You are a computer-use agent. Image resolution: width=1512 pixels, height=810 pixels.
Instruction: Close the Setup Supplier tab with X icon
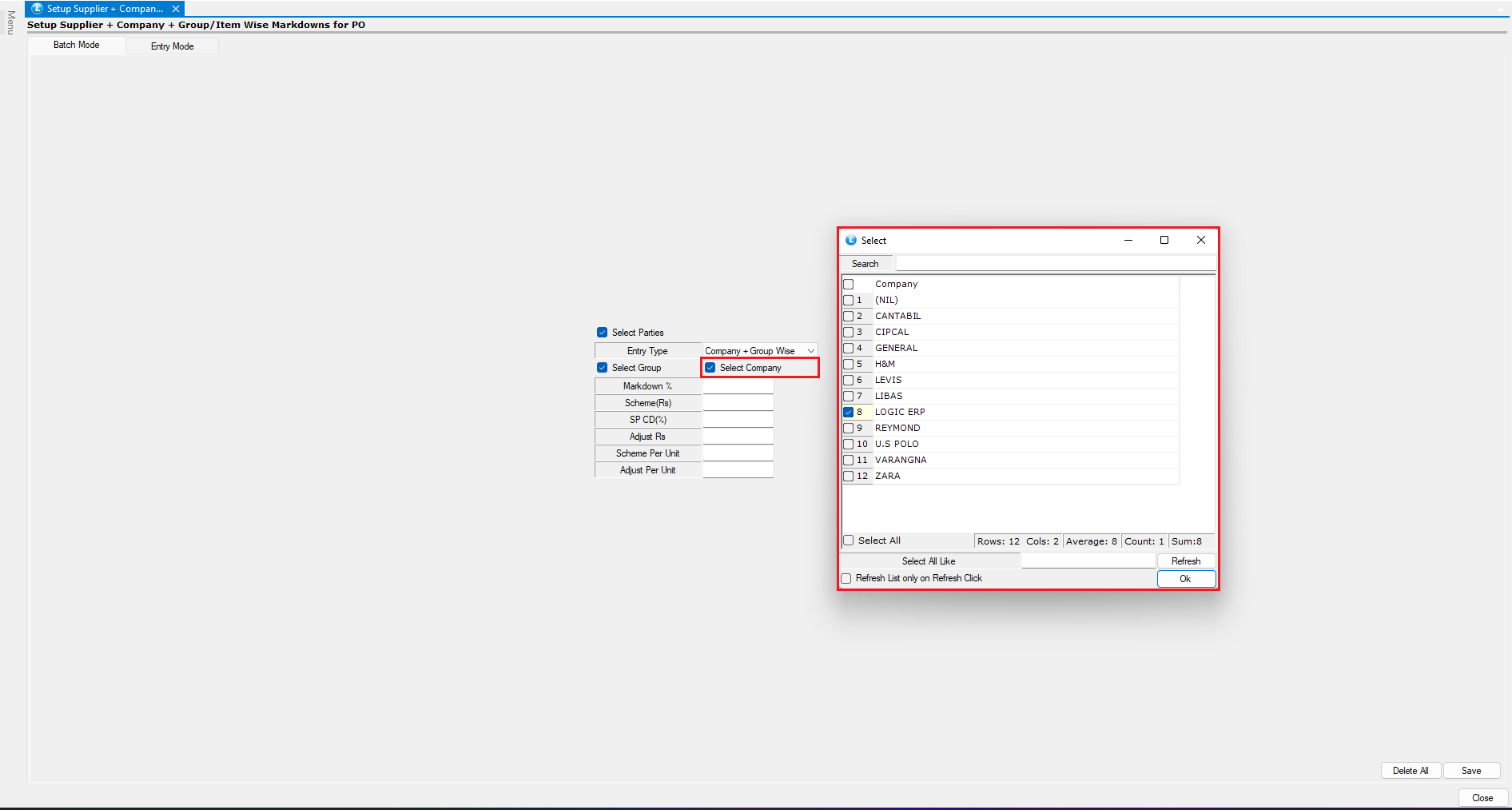[176, 9]
